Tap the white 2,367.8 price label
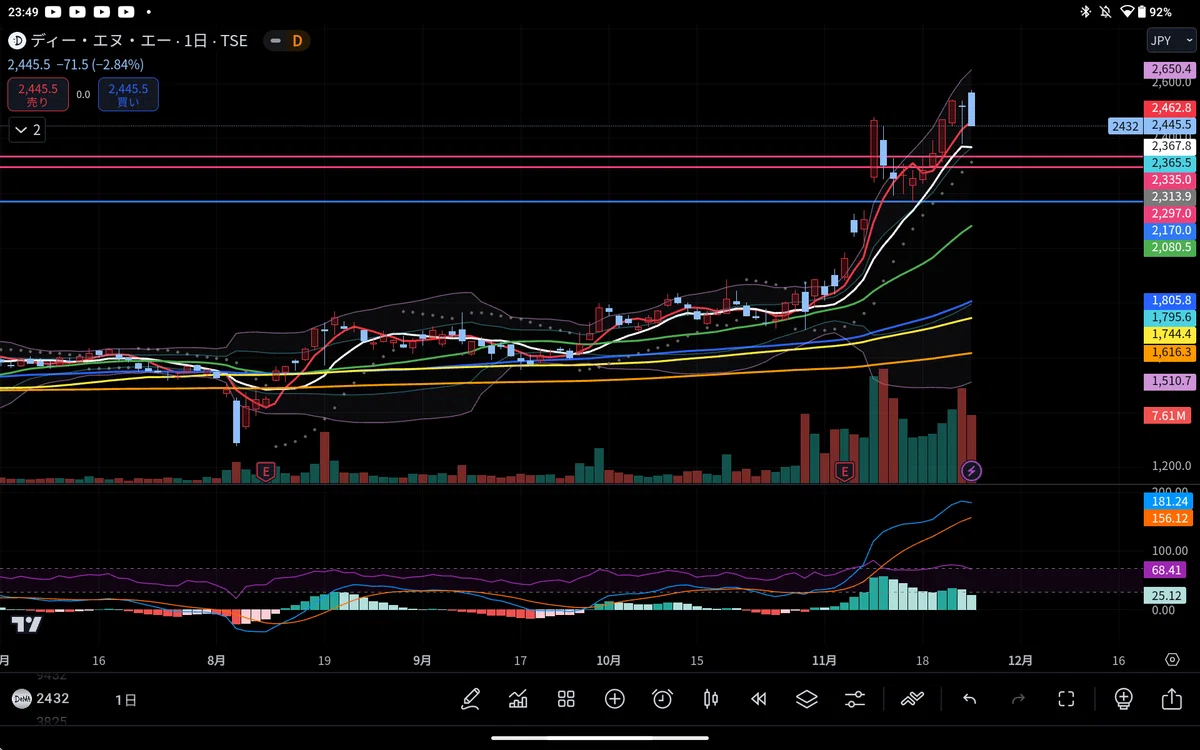The width and height of the screenshot is (1200, 750). tap(1170, 146)
